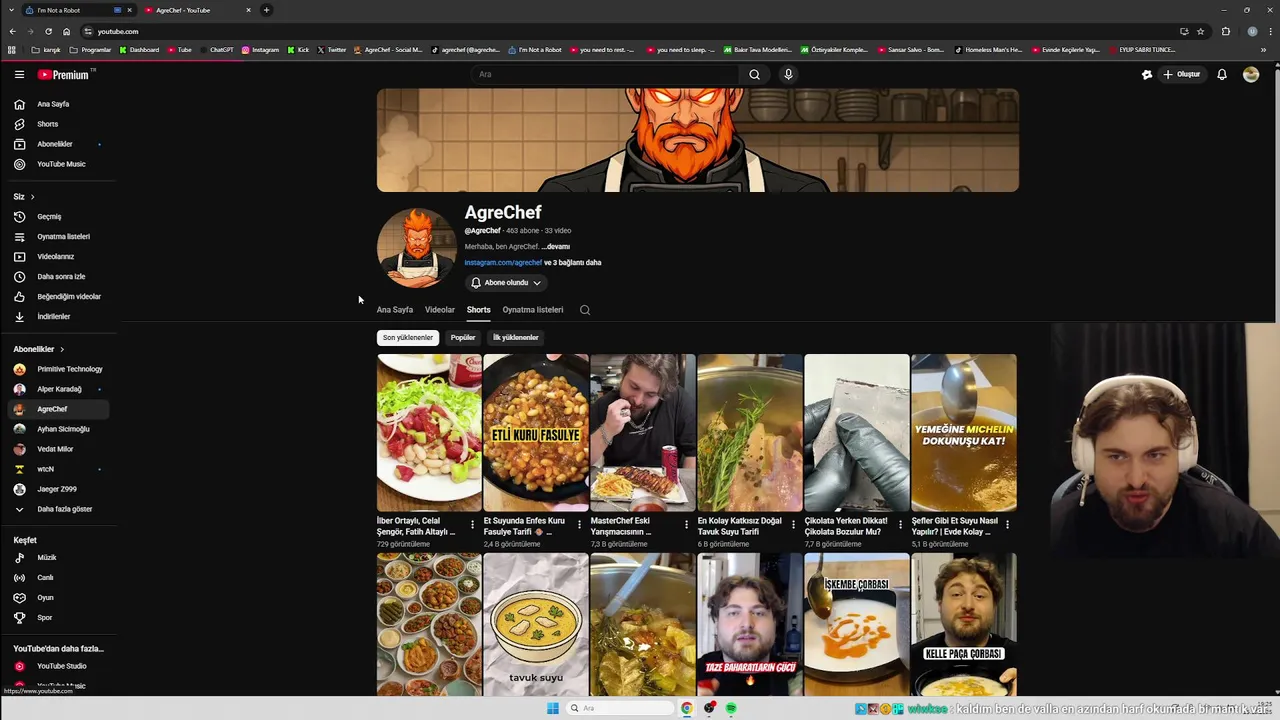Select the channel Shorts tab

479,310
